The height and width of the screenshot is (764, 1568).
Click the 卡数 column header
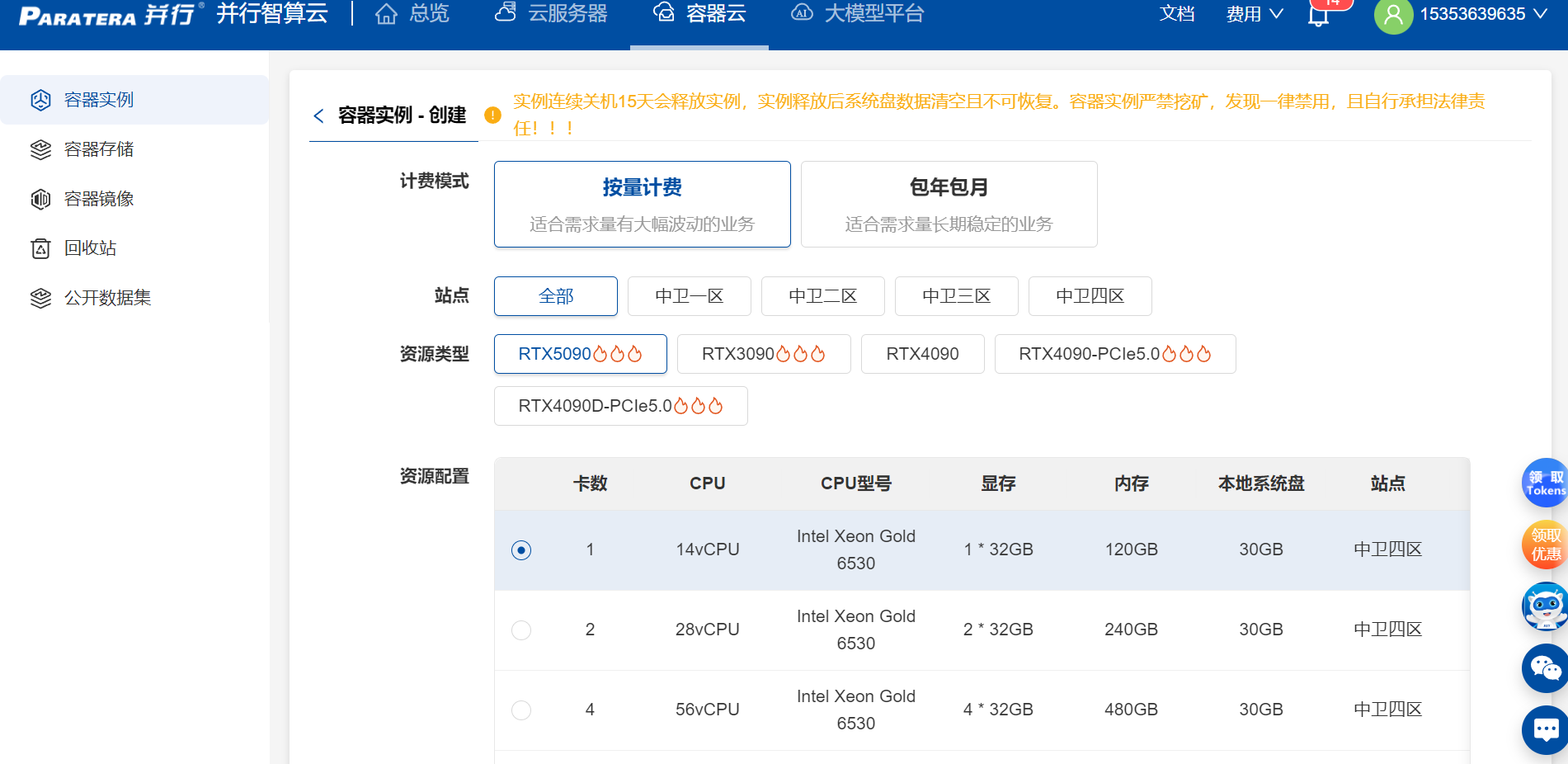591,483
